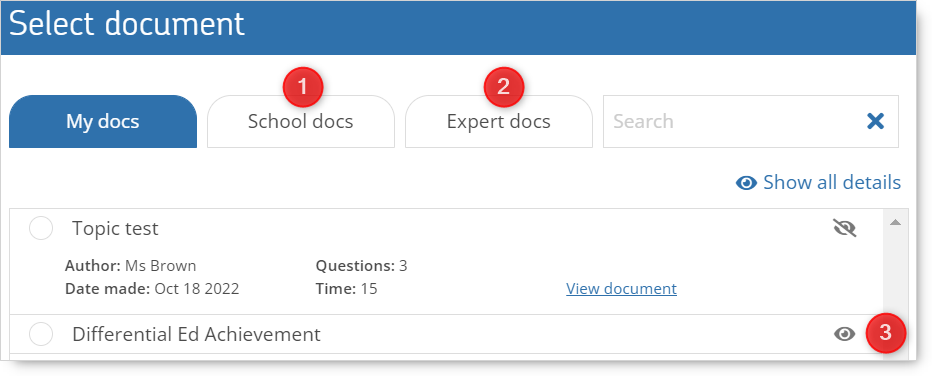Click the Topic test document title
The height and width of the screenshot is (376, 932).
click(x=115, y=228)
